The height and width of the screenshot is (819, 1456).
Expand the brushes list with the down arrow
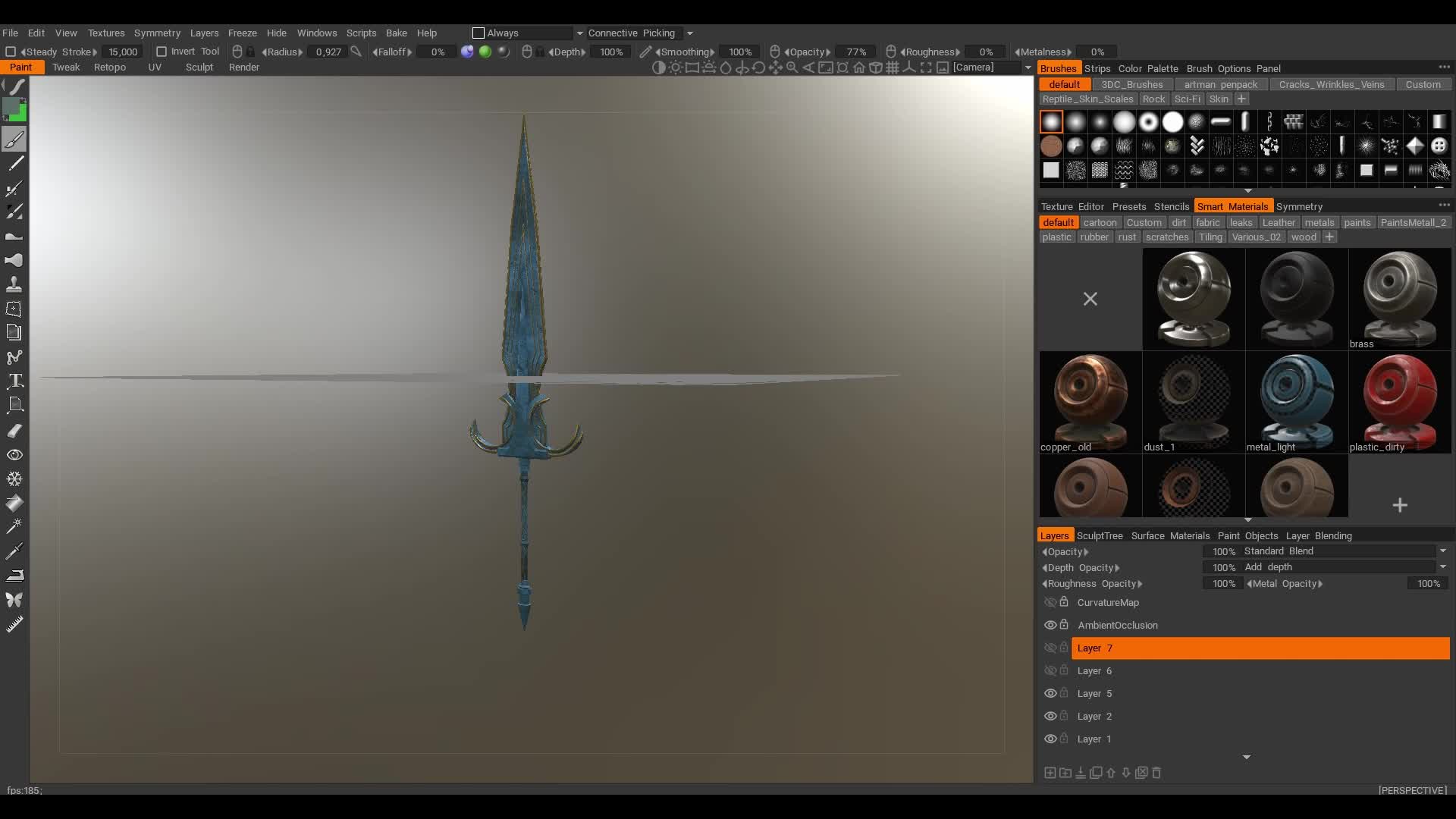coord(1247,190)
